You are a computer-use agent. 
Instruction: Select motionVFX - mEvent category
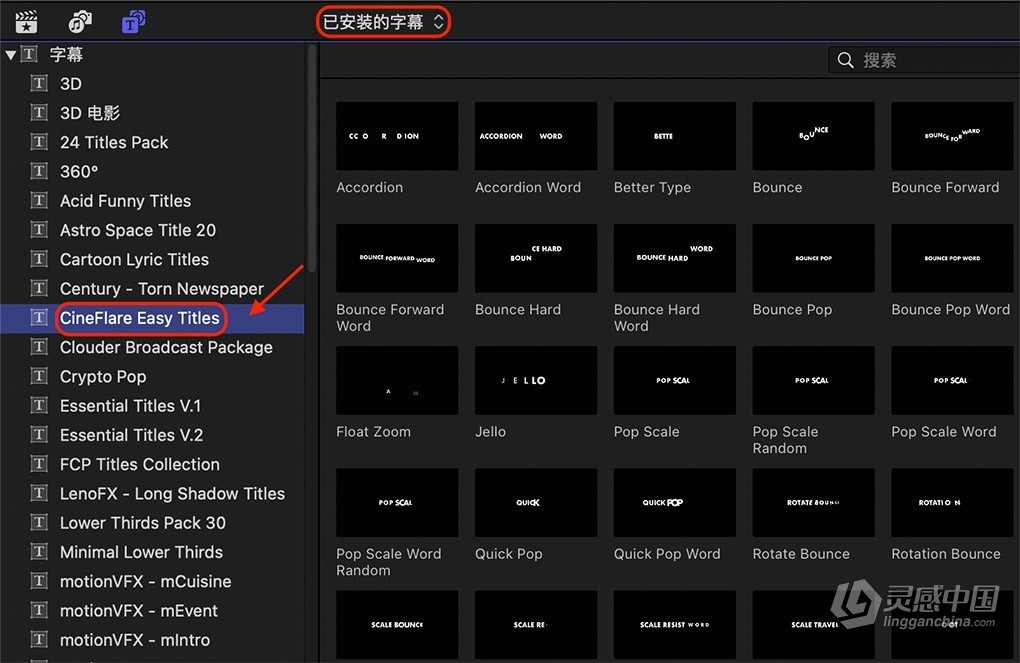[152, 611]
